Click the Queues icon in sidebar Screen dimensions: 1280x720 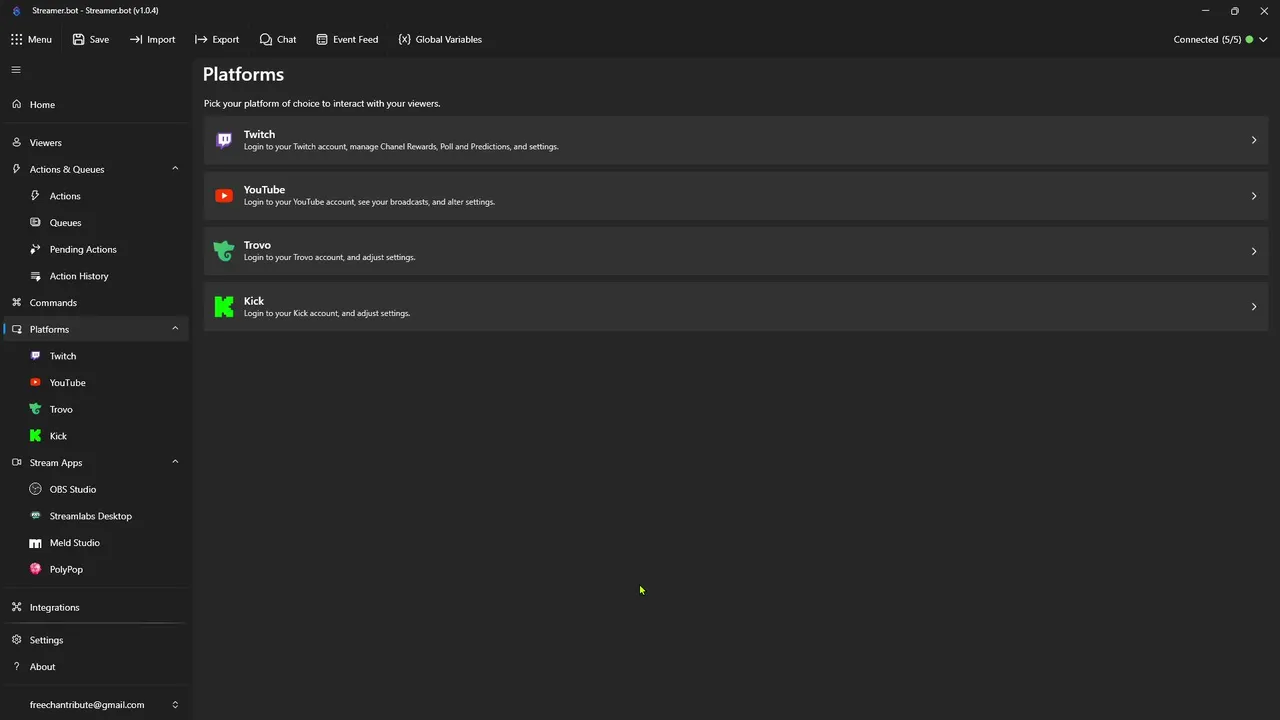coord(36,222)
